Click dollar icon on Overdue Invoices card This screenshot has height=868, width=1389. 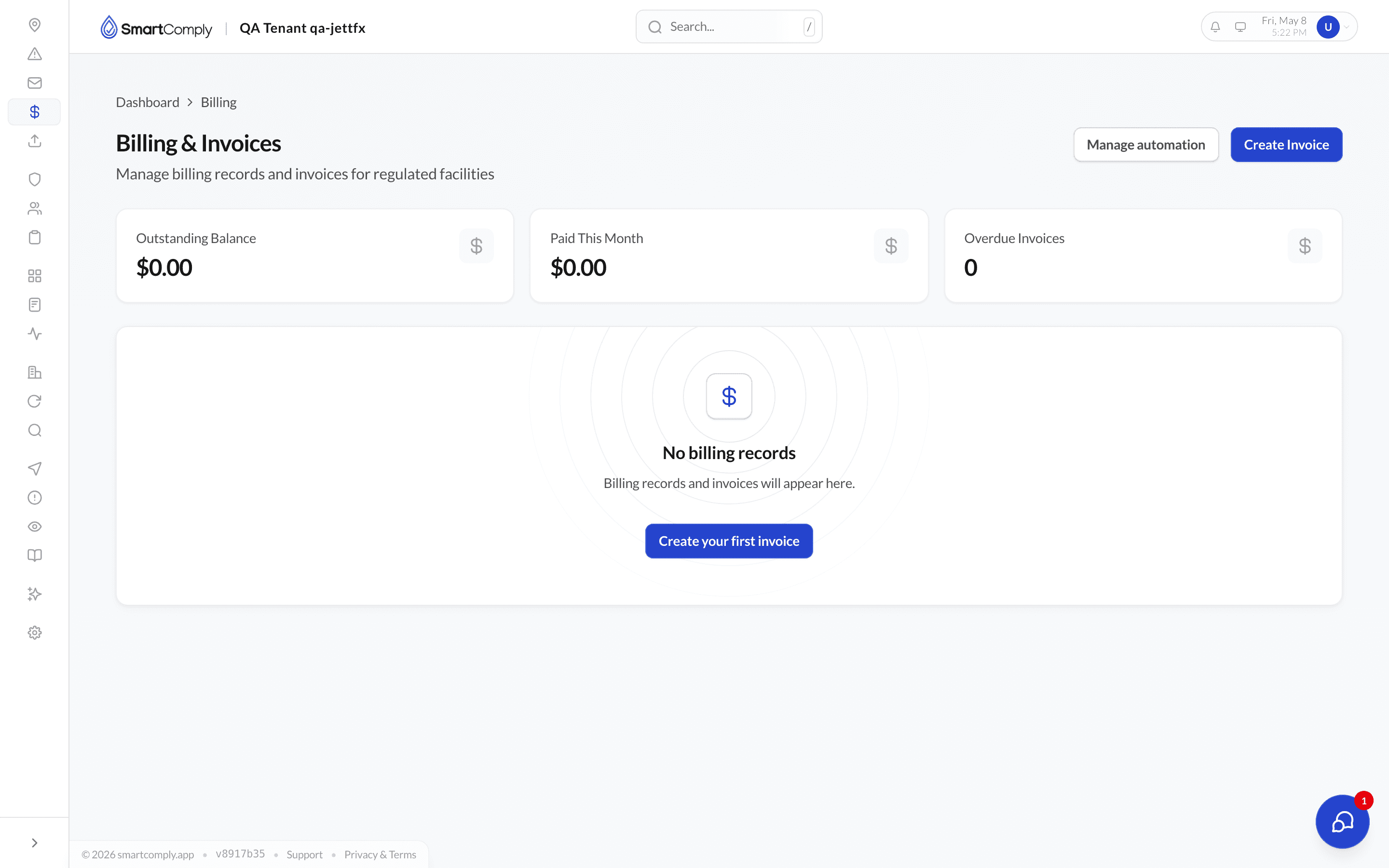pyautogui.click(x=1305, y=246)
